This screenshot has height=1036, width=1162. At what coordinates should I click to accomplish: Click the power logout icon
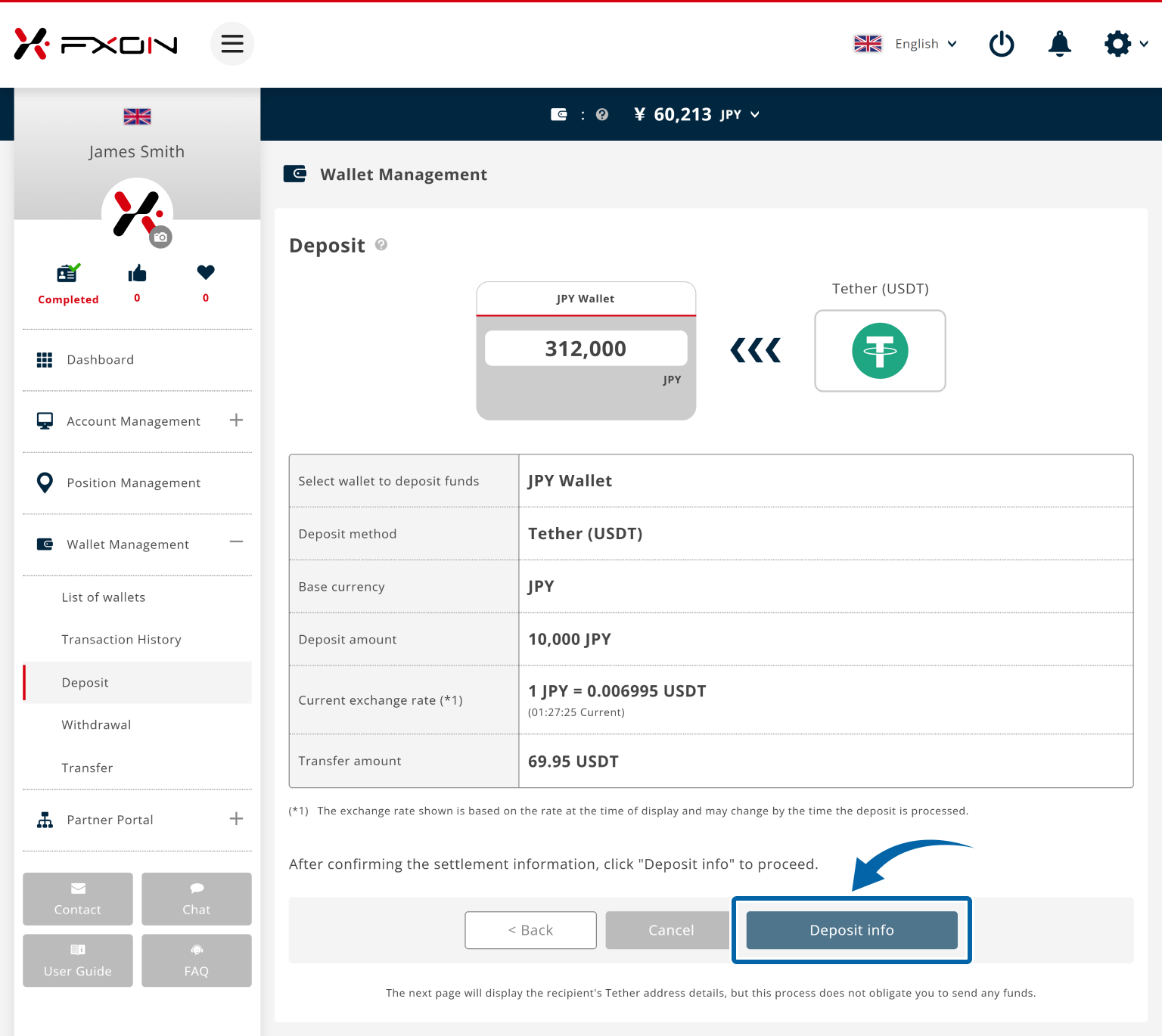pos(1002,44)
